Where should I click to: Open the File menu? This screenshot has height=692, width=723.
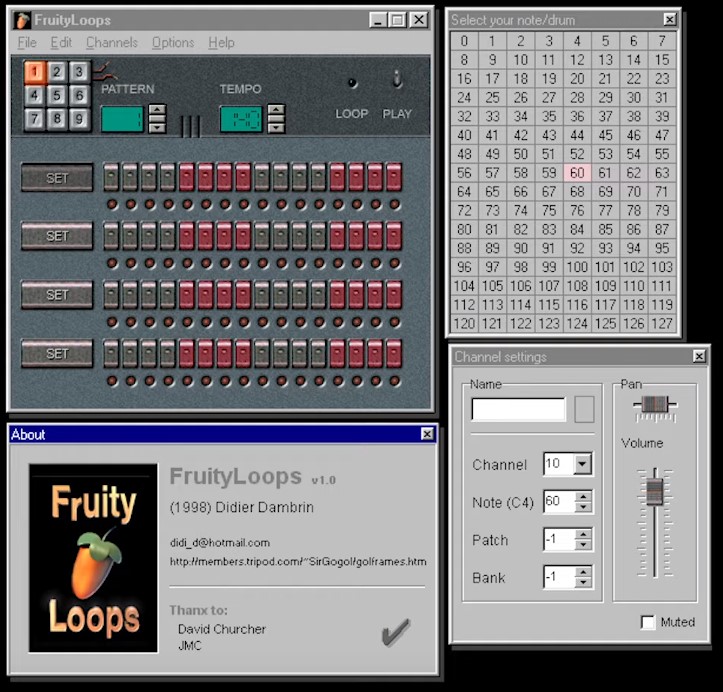tap(27, 42)
